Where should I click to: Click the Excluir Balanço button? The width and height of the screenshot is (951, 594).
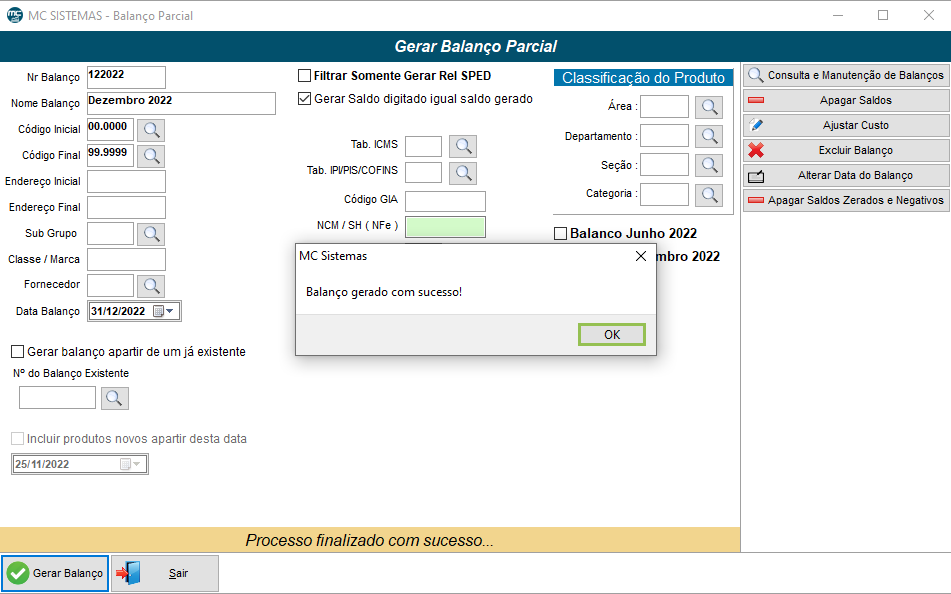(x=846, y=150)
